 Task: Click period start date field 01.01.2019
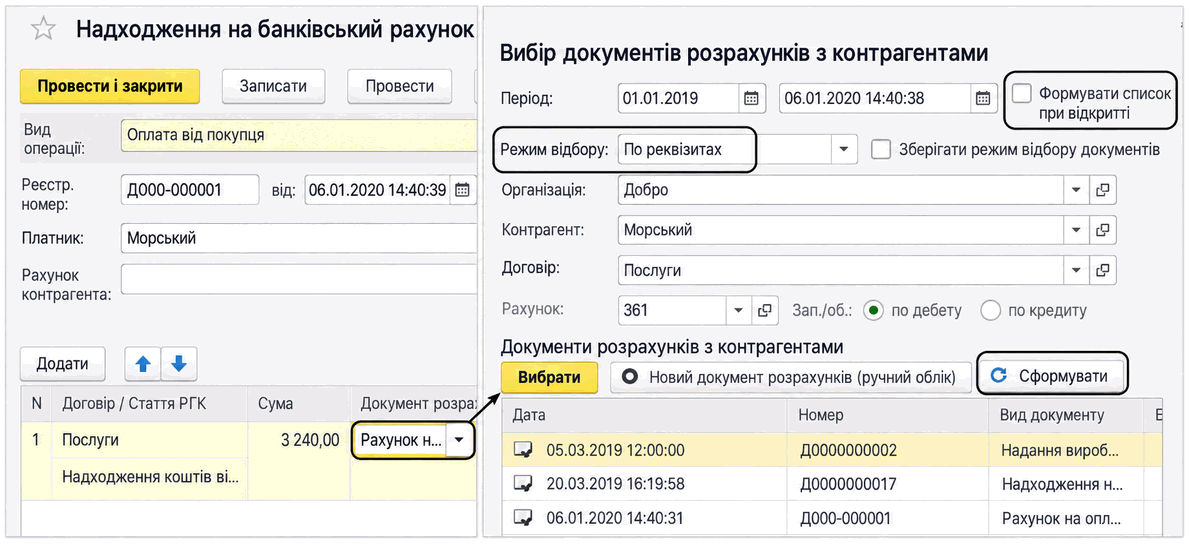coord(679,99)
